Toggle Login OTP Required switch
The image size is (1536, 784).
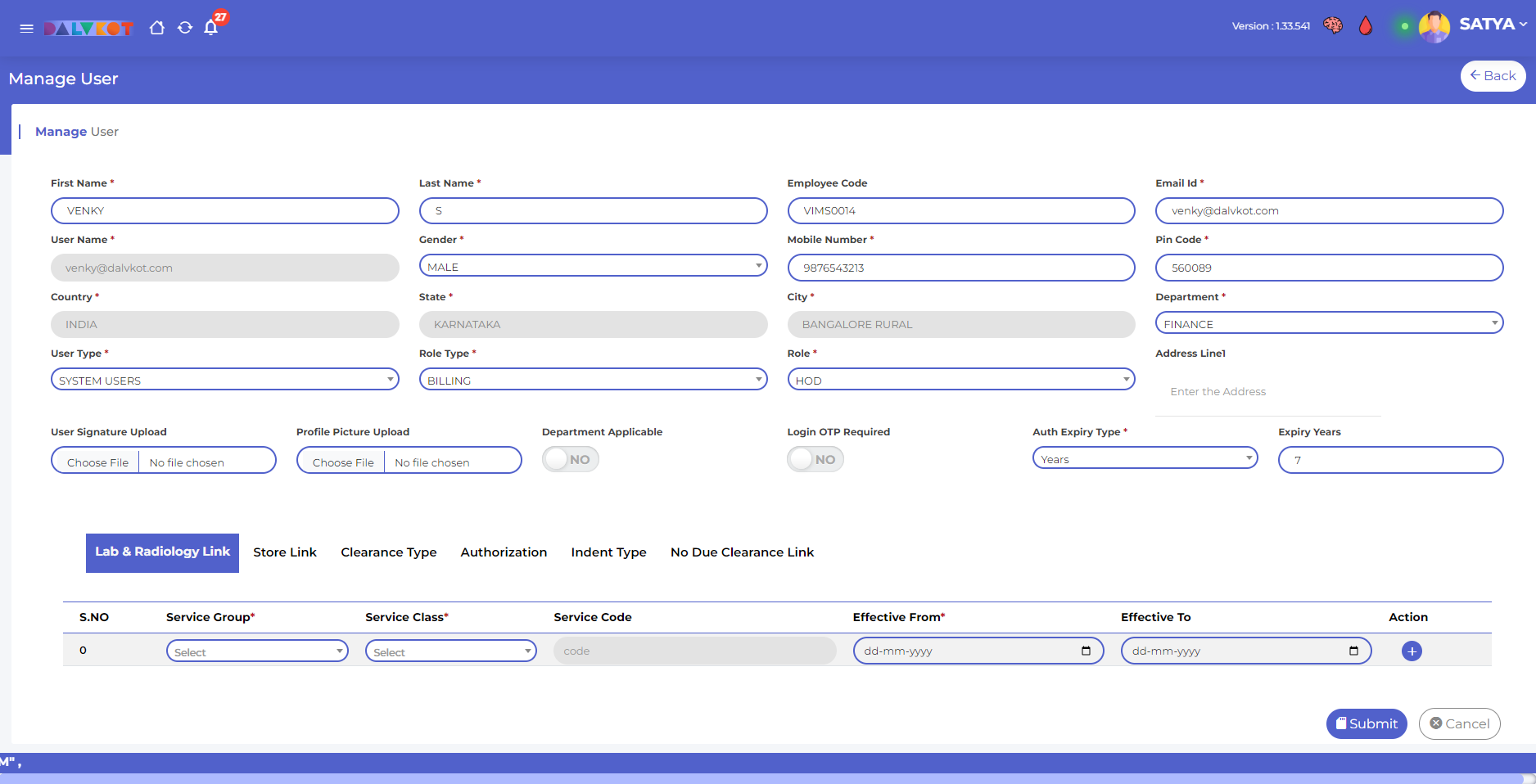(815, 460)
